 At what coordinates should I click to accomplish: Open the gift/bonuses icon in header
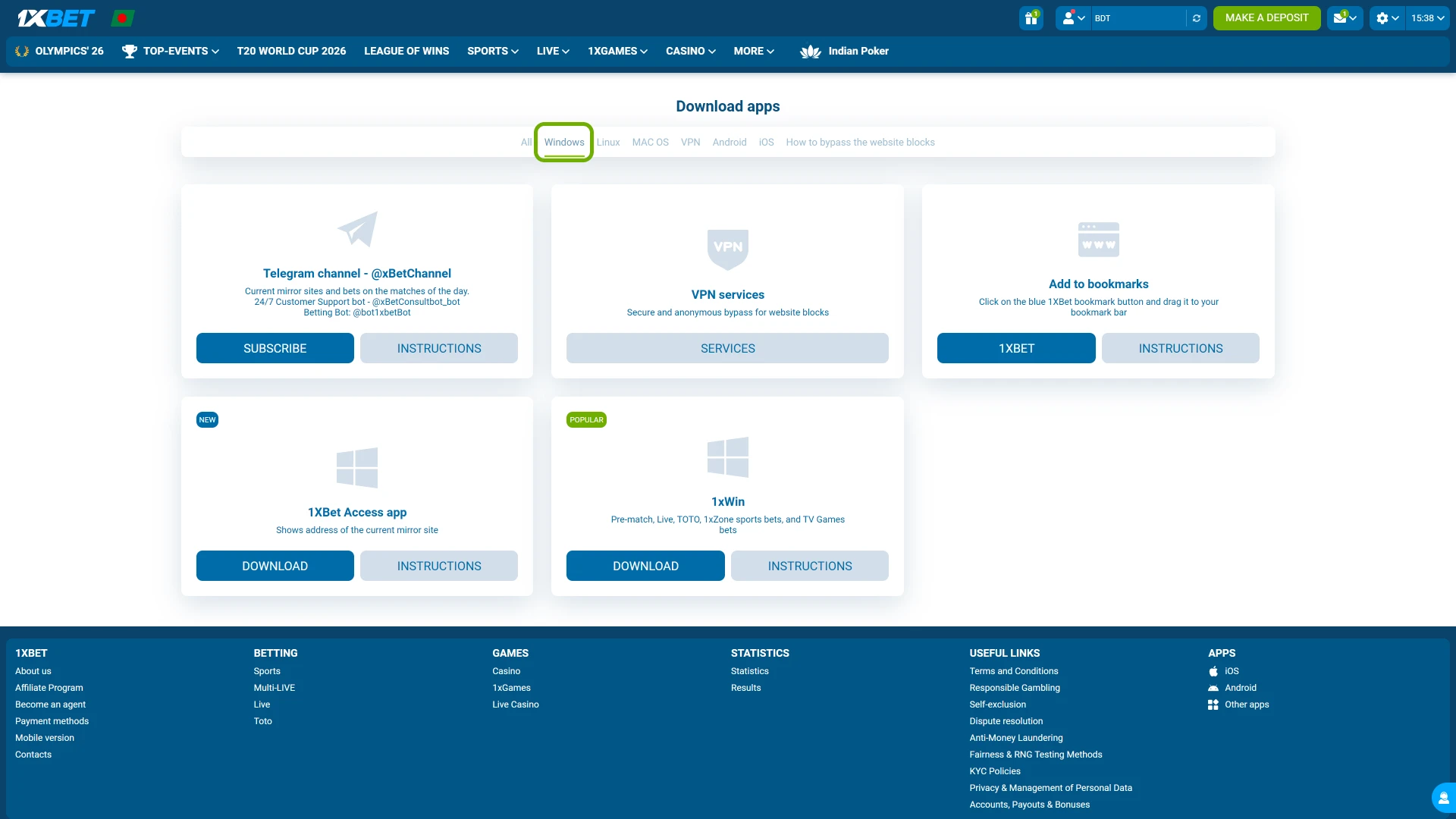point(1031,17)
